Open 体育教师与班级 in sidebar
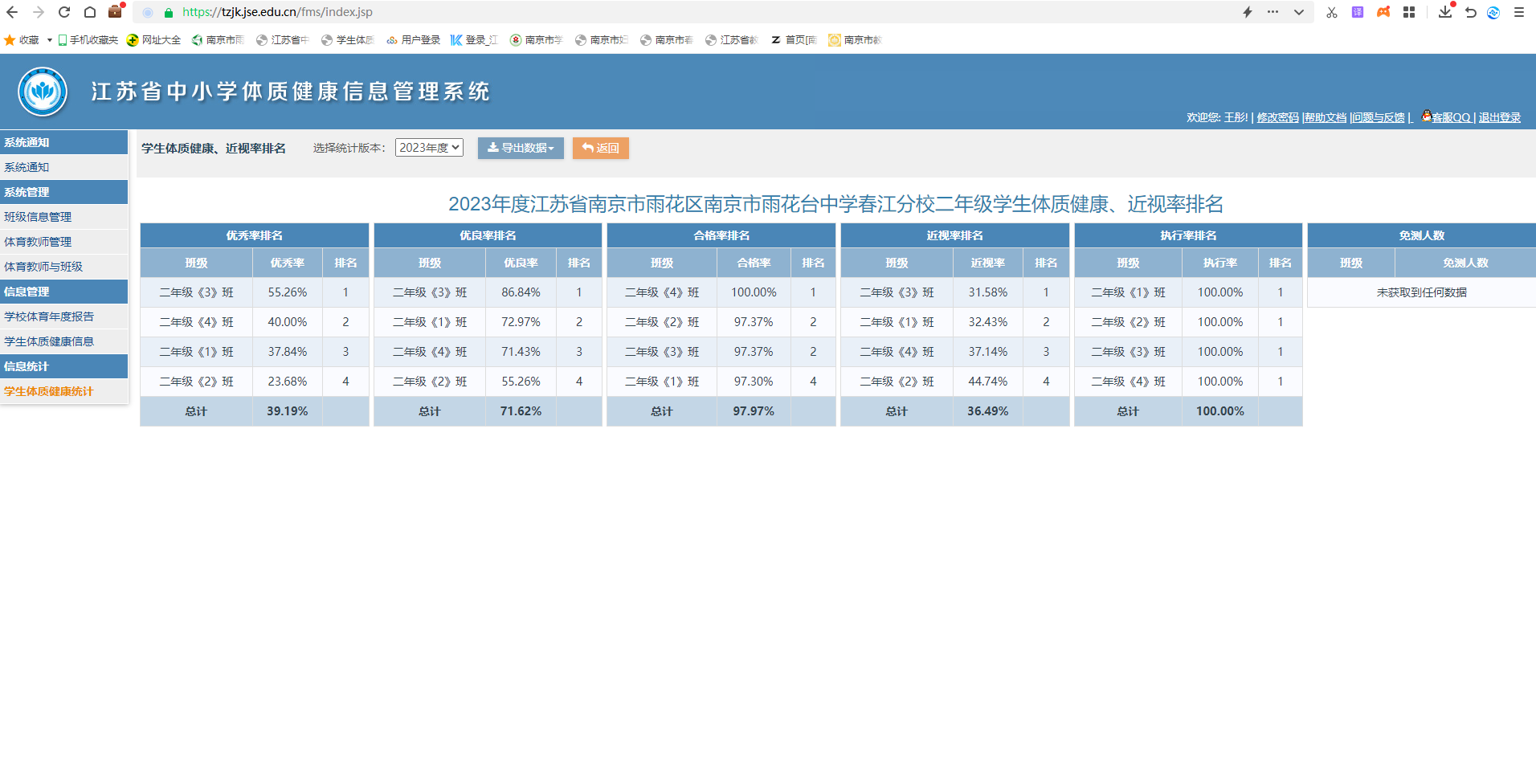Viewport: 1536px width, 784px height. click(64, 267)
